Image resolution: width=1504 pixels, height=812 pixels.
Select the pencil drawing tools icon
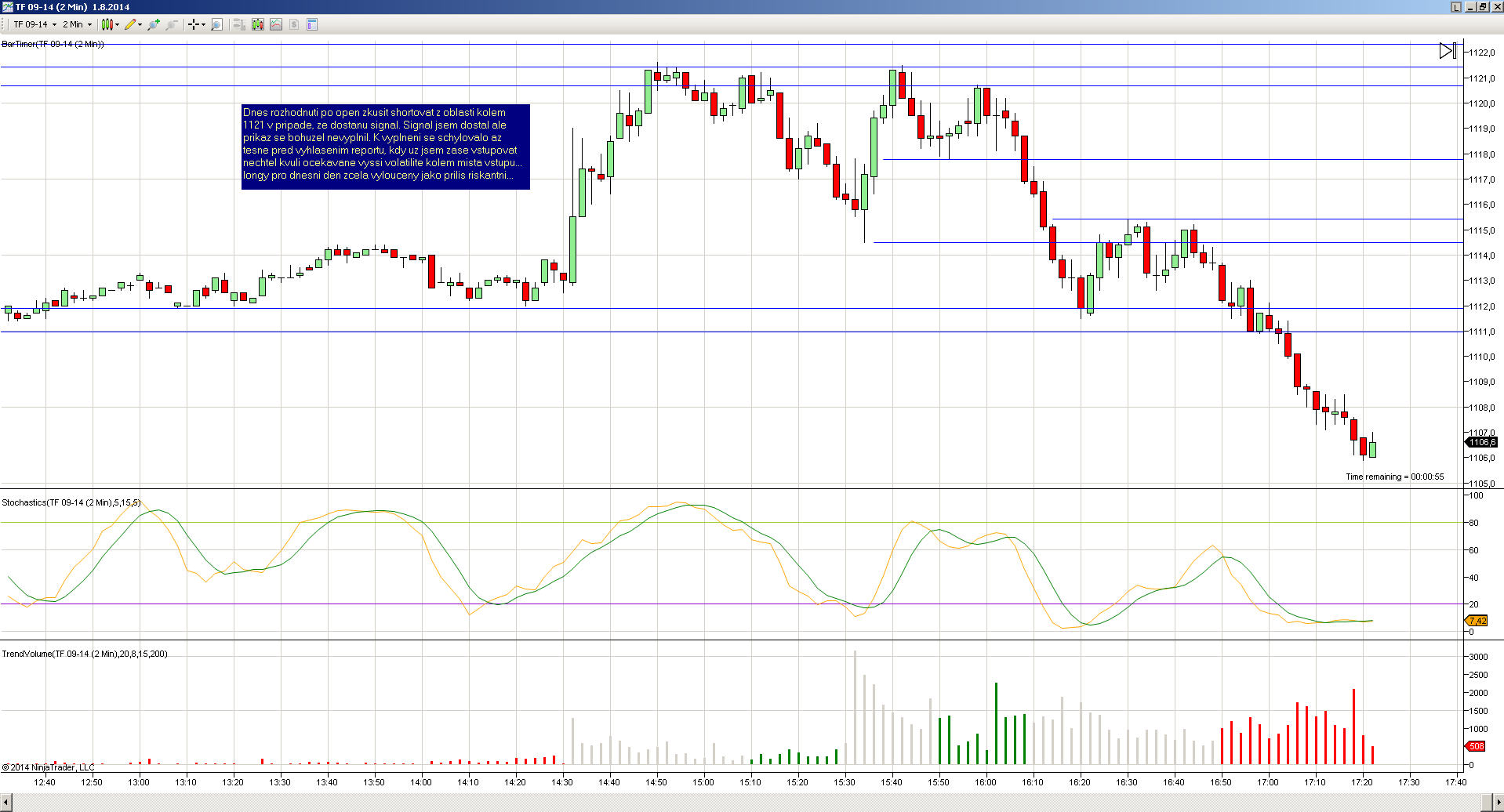(x=130, y=24)
